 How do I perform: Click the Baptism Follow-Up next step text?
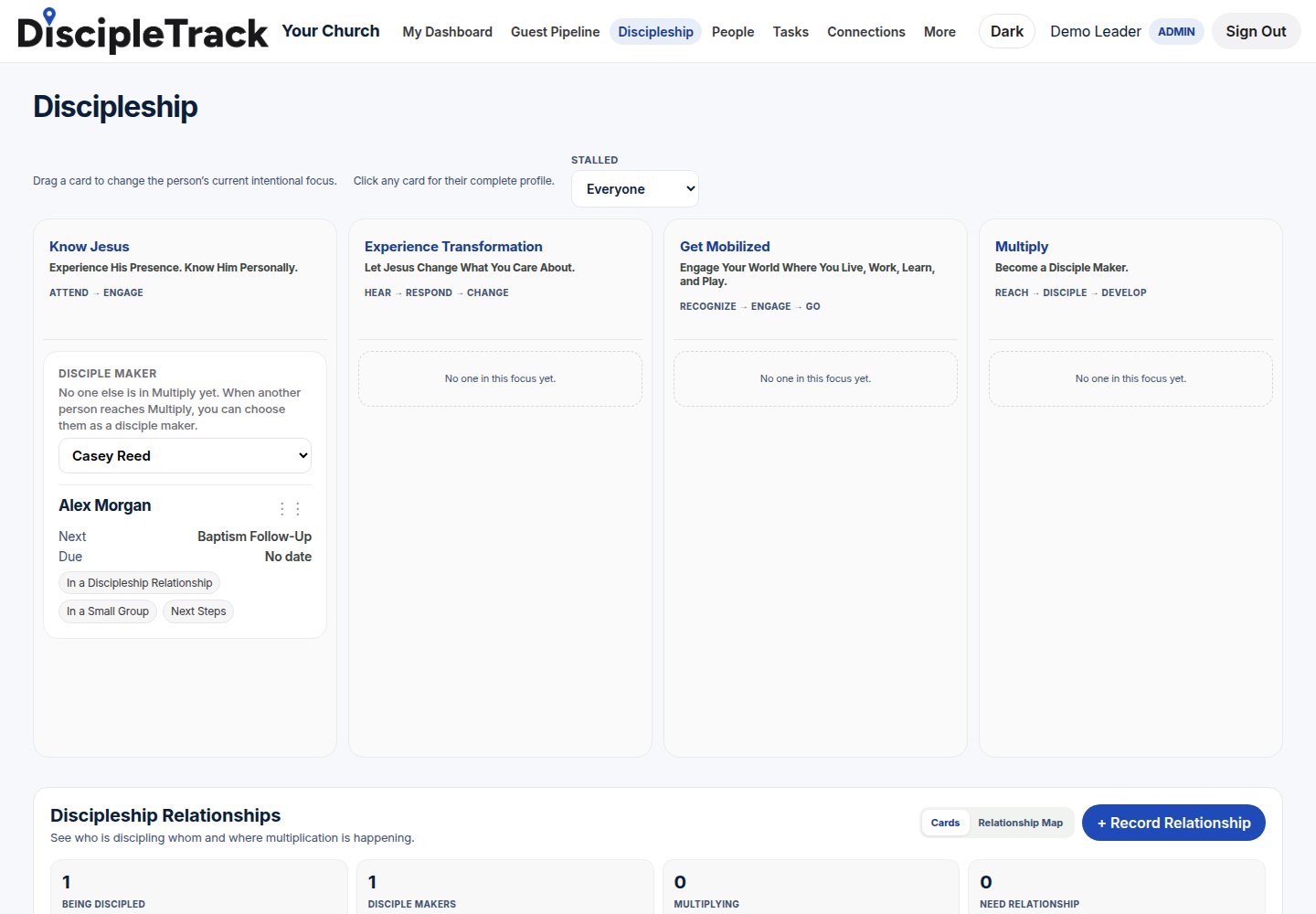[254, 537]
